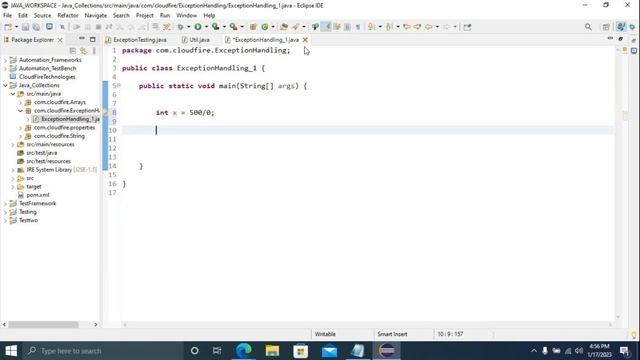Open File Explorer from the taskbar
The height and width of the screenshot is (360, 640).
[272, 351]
